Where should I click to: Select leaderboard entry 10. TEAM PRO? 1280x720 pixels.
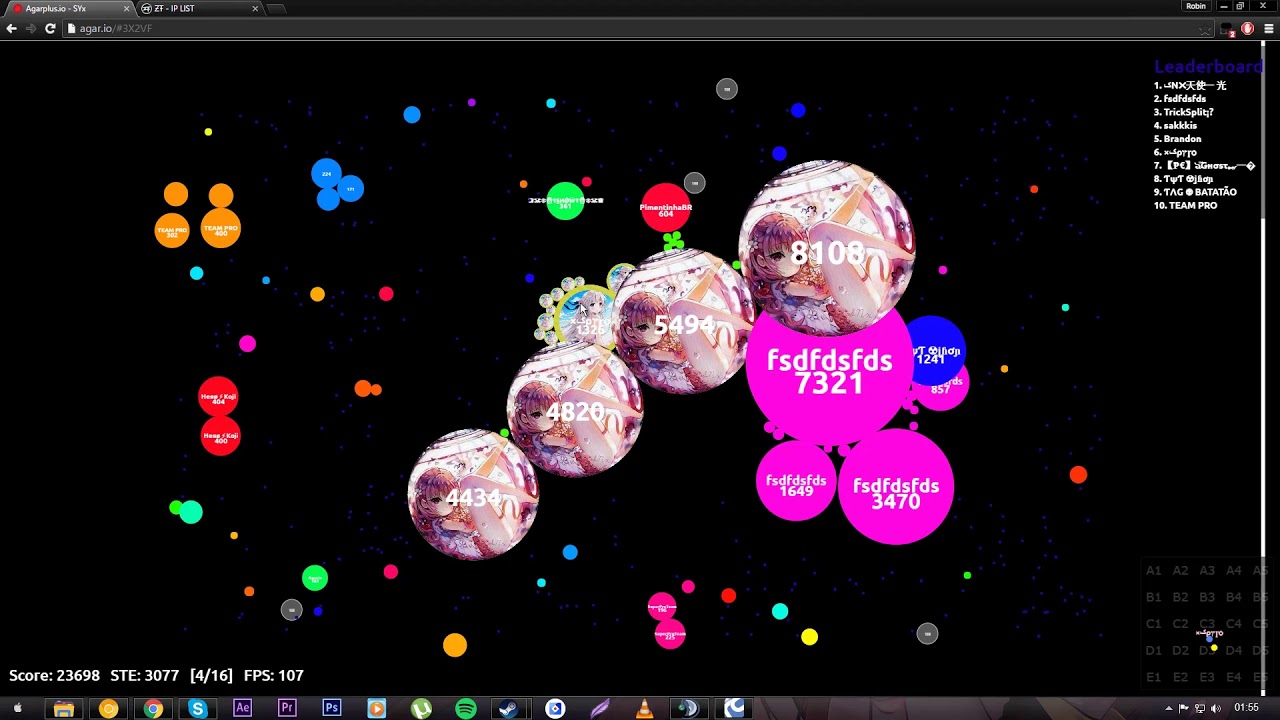tap(1186, 205)
